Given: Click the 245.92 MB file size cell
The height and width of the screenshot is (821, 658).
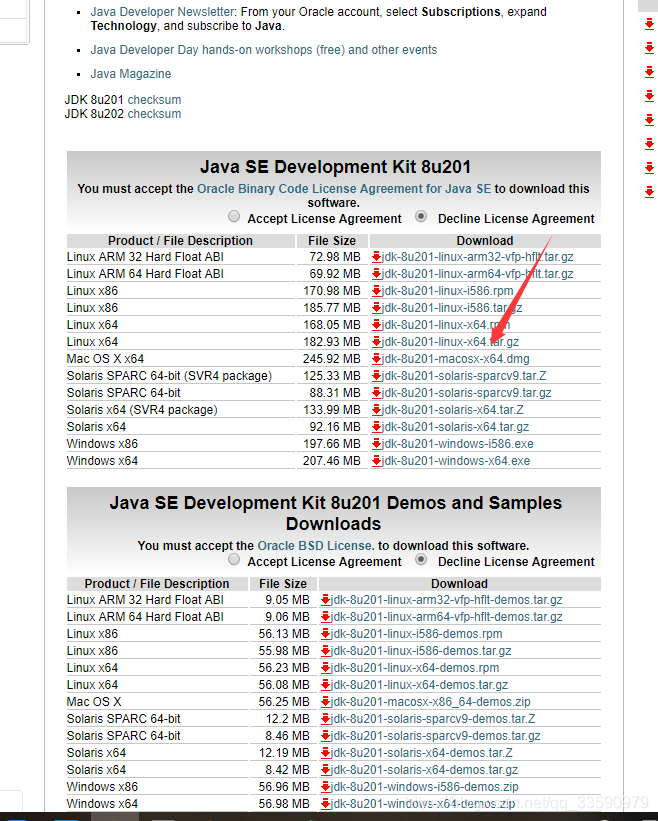Looking at the screenshot, I should (x=332, y=359).
